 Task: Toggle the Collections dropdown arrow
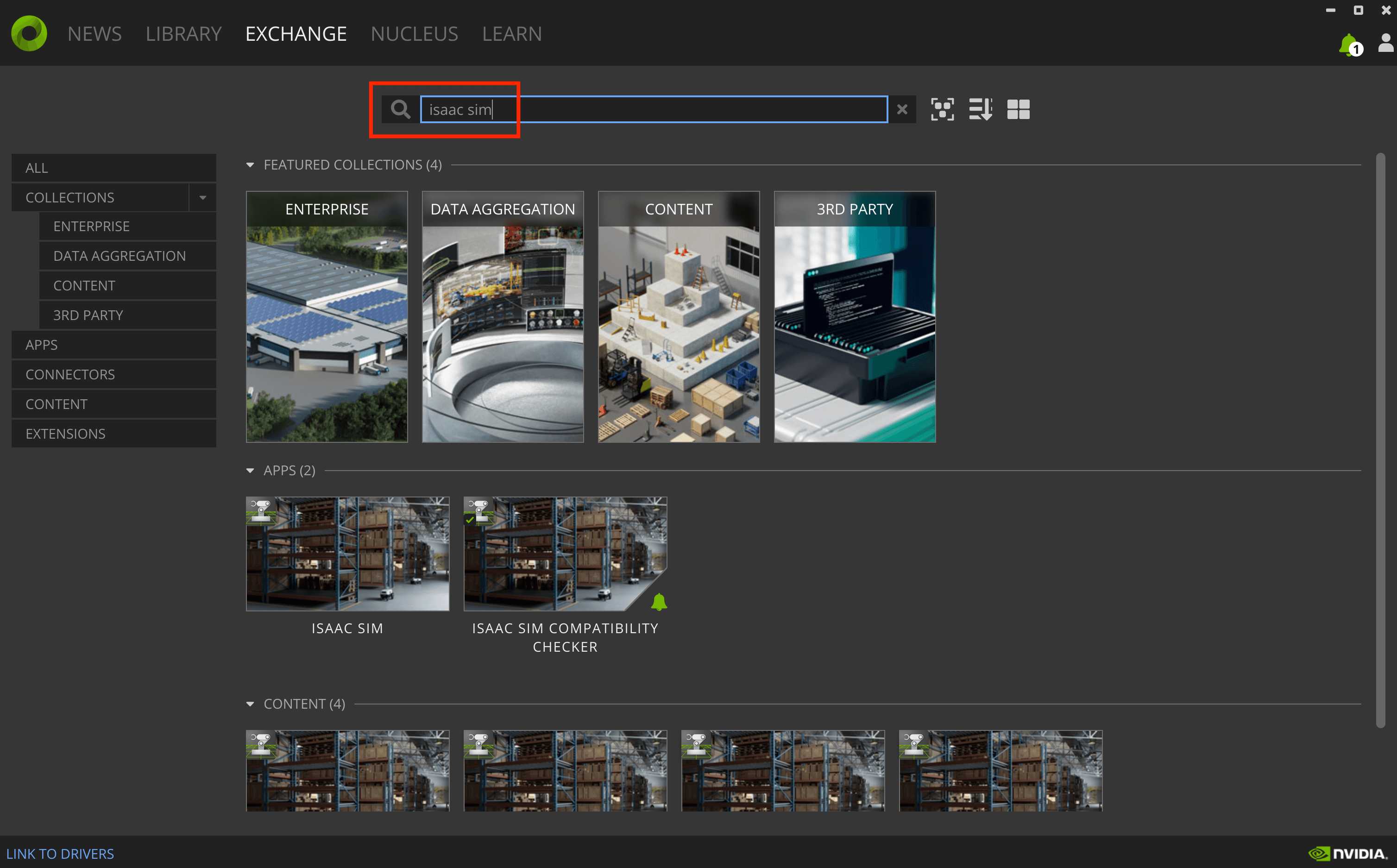point(202,197)
